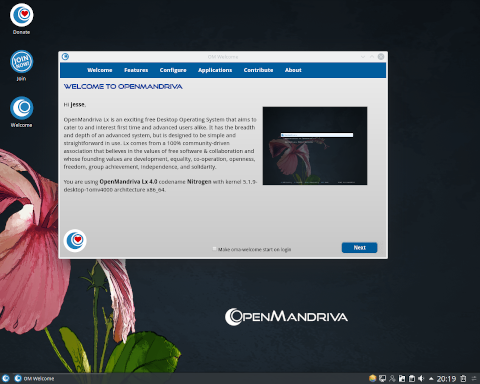This screenshot has width=480, height=384.
Task: Switch to the About tab
Action: pyautogui.click(x=293, y=70)
